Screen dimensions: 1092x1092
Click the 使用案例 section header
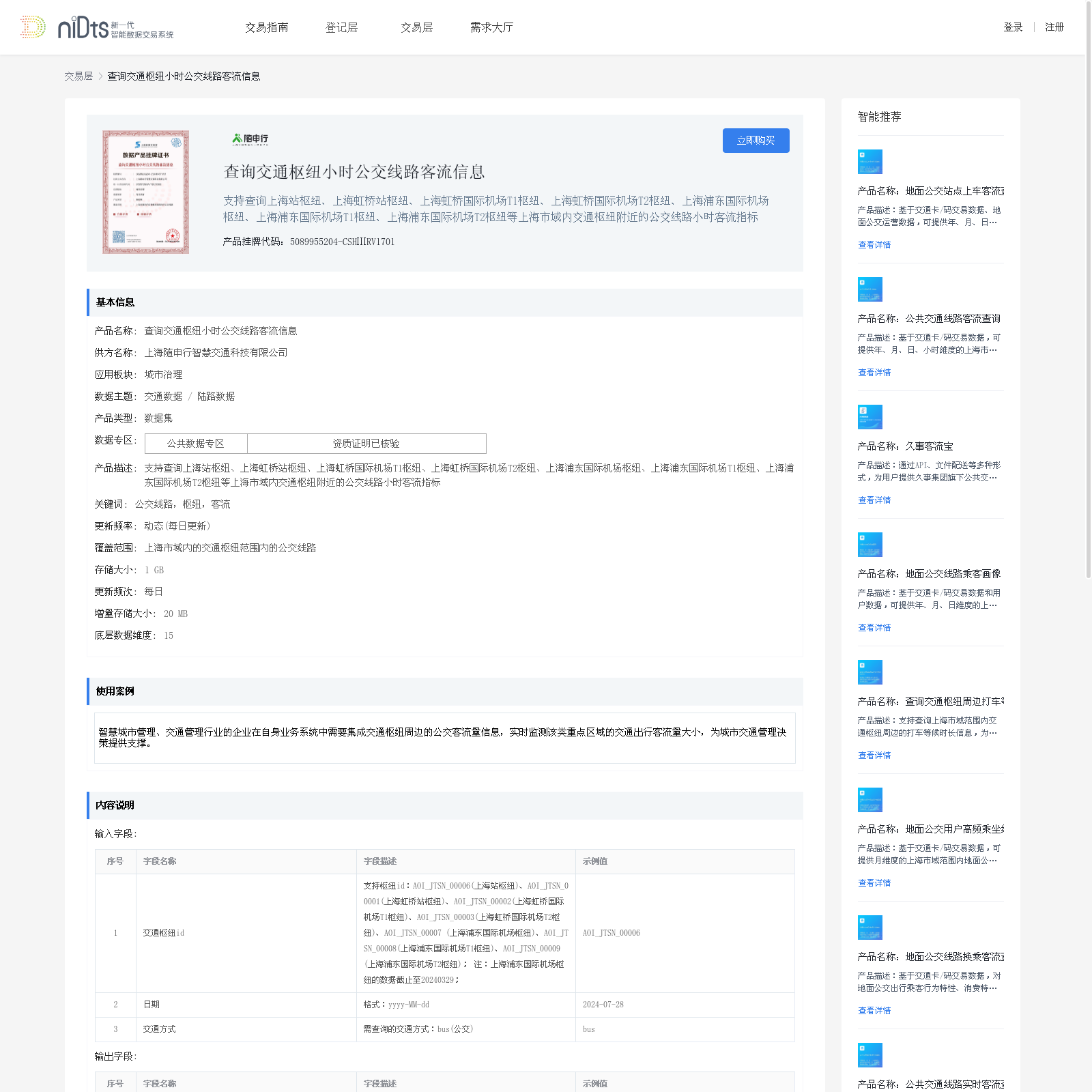tap(445, 691)
